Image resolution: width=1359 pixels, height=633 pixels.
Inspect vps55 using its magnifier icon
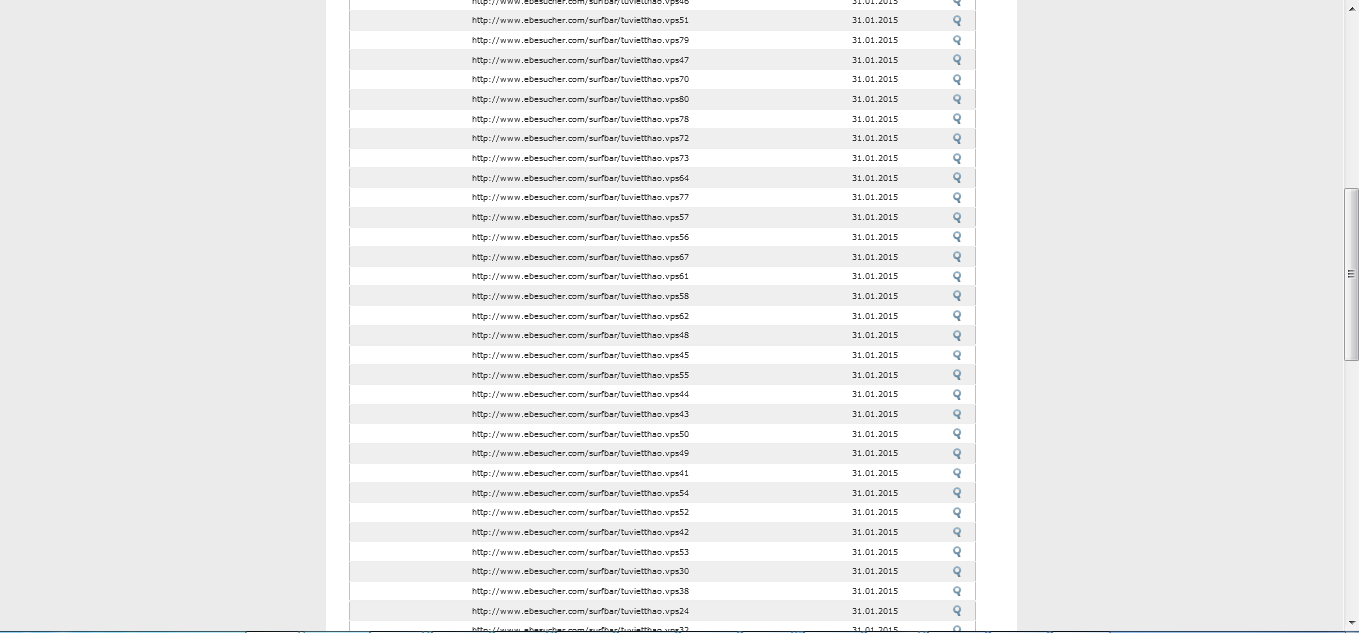(957, 375)
